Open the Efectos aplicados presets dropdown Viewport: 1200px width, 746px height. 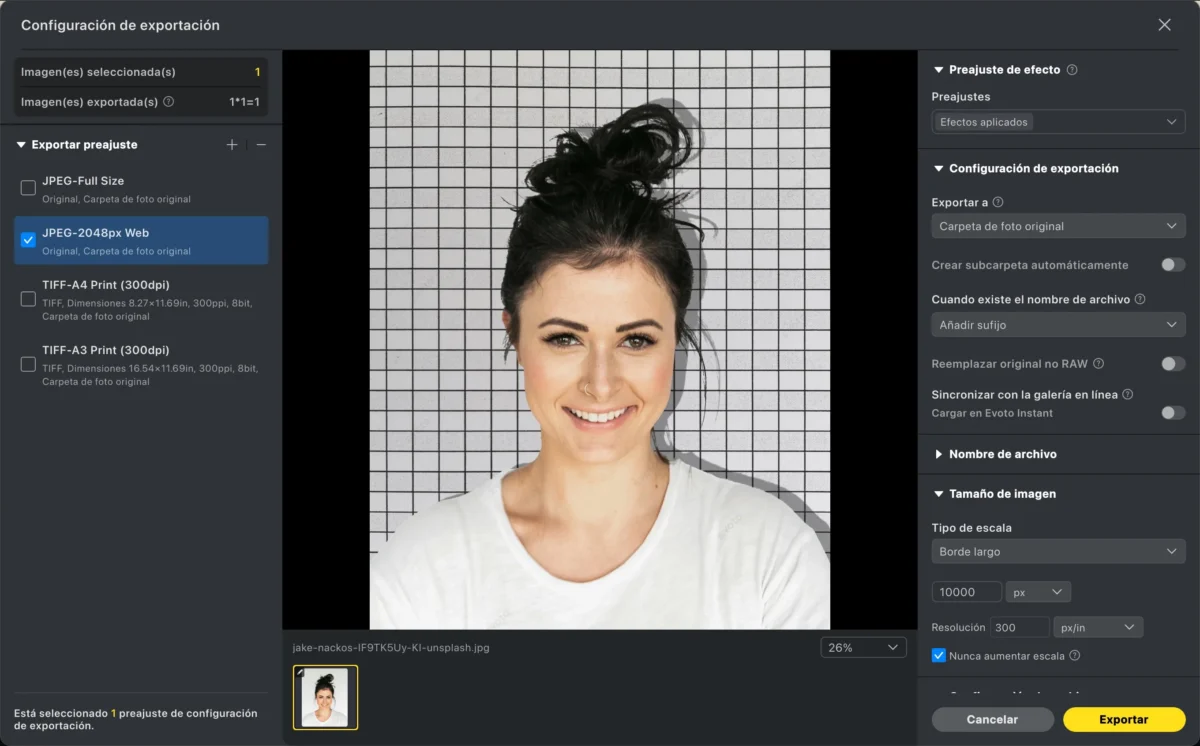point(1058,122)
